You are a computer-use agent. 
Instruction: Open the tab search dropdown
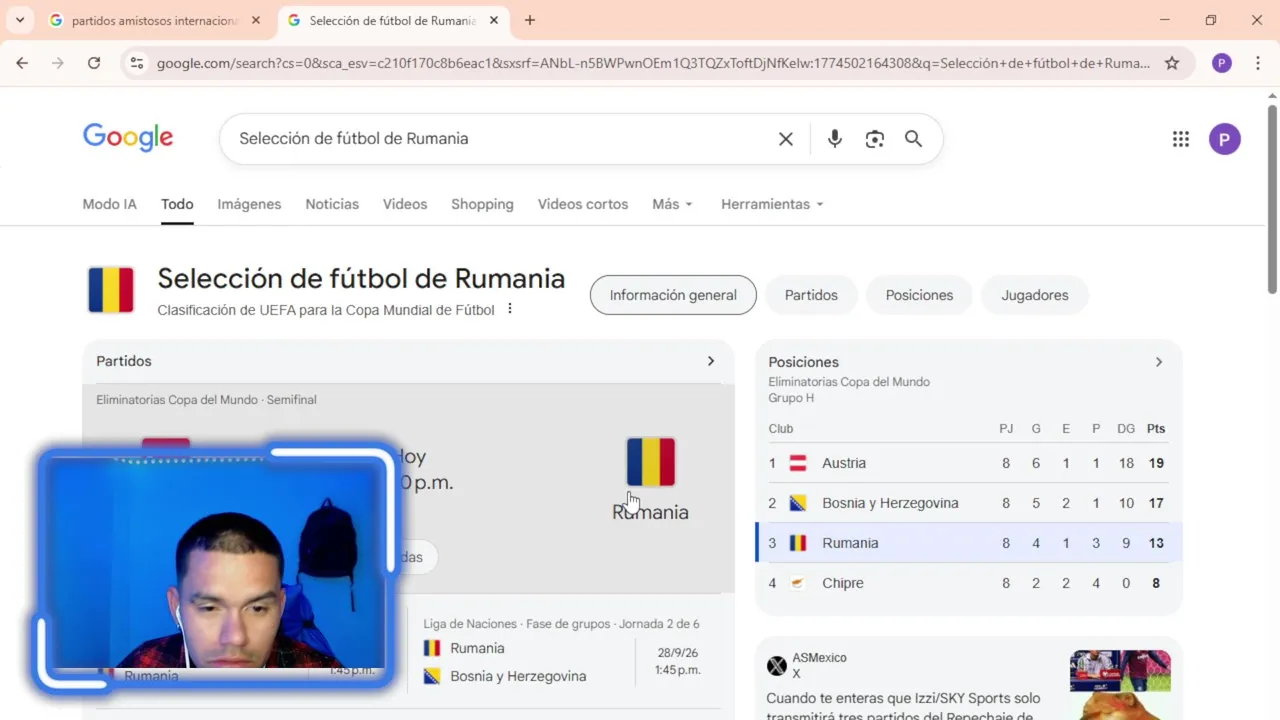tap(19, 20)
